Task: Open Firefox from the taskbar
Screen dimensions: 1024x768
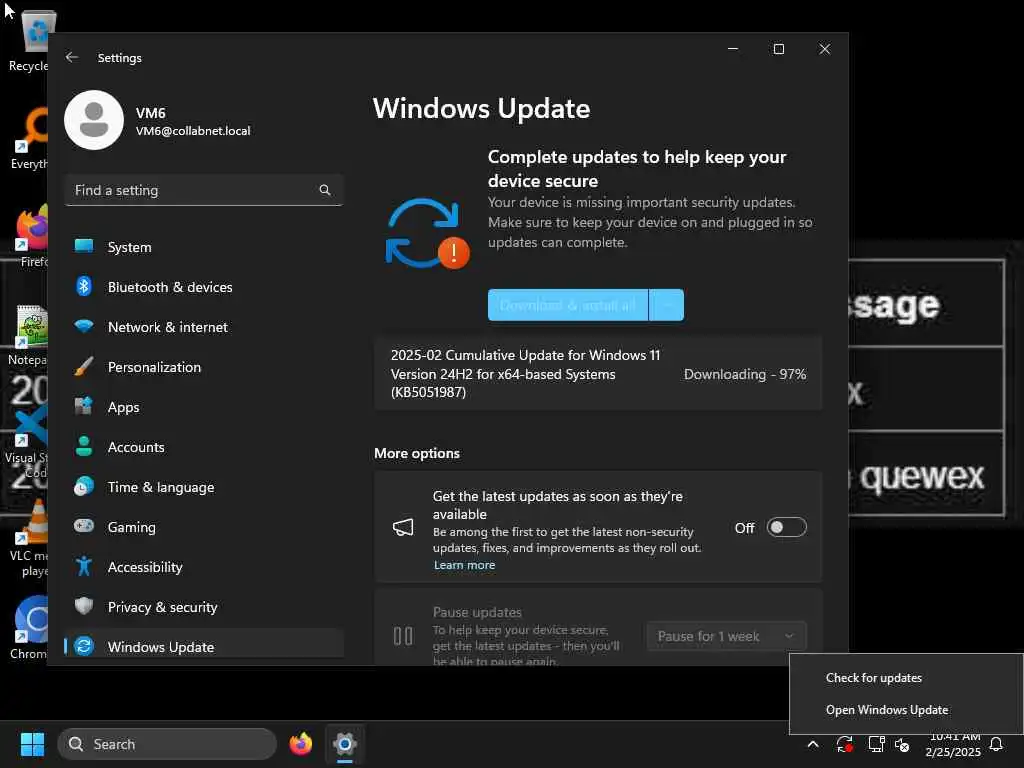Action: [300, 744]
